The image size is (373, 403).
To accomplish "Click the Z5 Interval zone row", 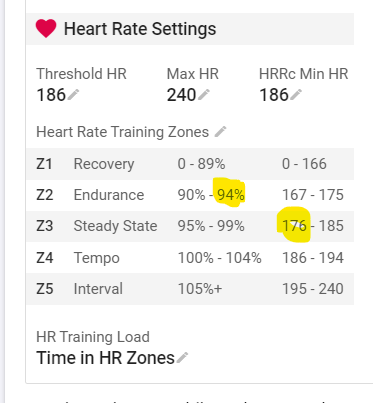I will pos(190,289).
